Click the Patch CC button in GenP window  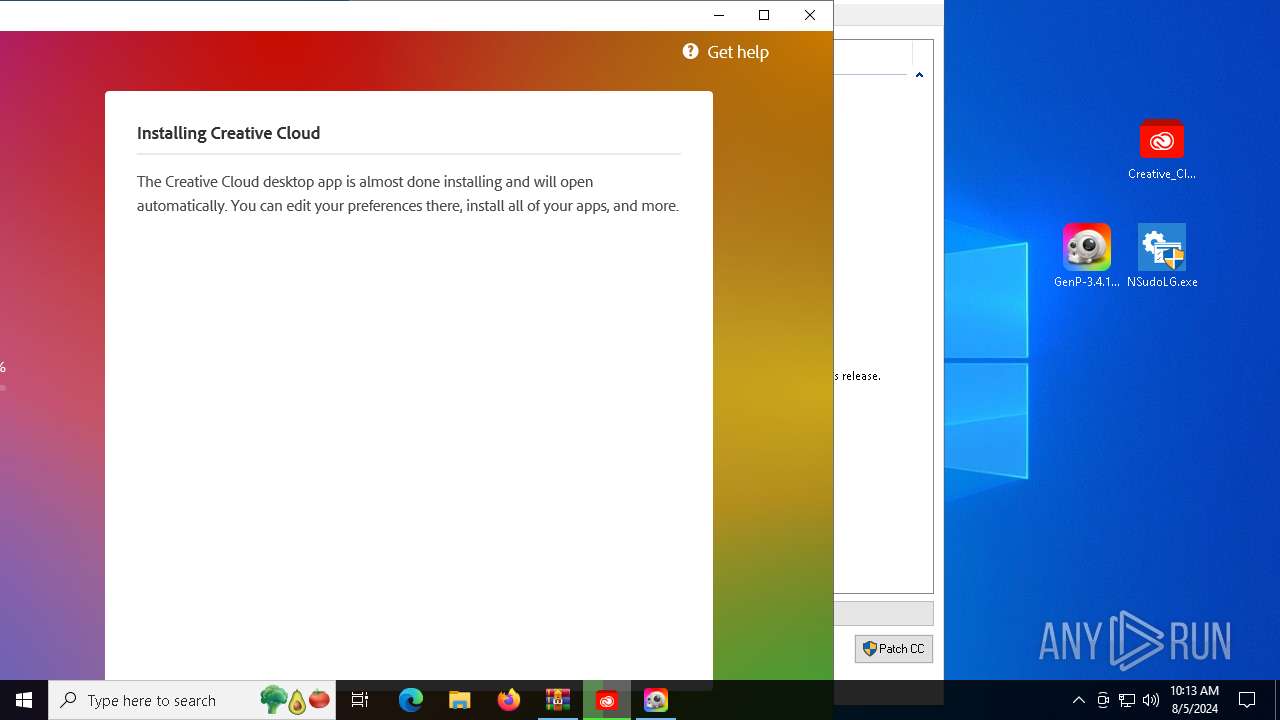point(893,649)
